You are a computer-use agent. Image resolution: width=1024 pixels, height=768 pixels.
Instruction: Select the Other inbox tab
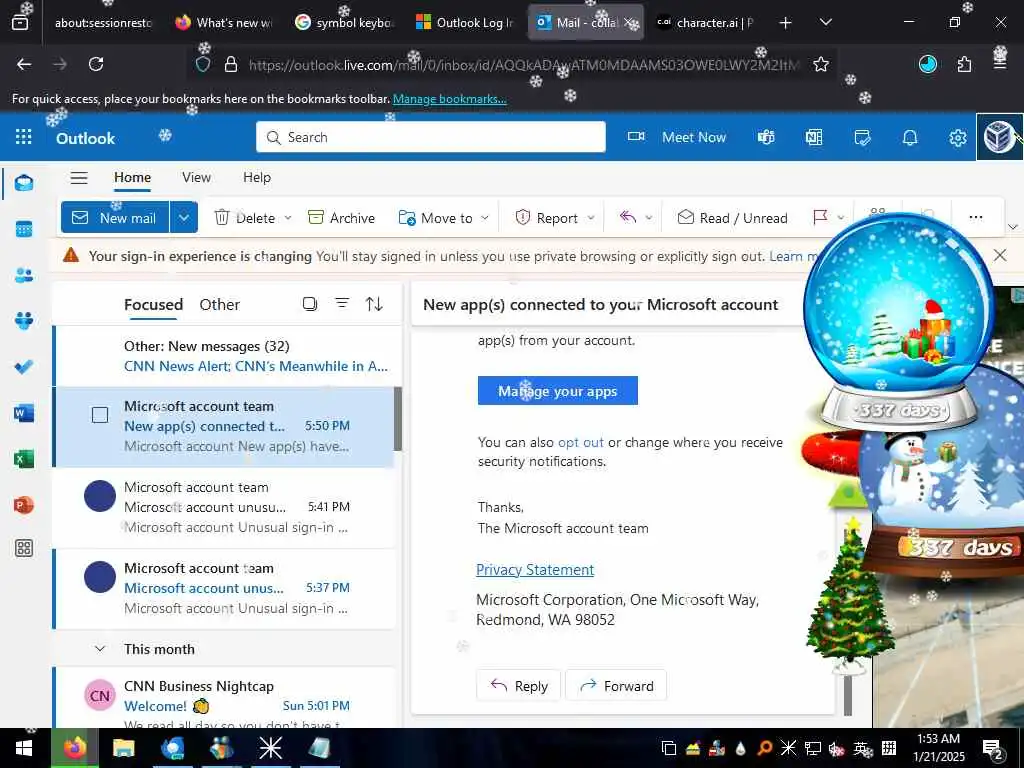click(x=219, y=305)
